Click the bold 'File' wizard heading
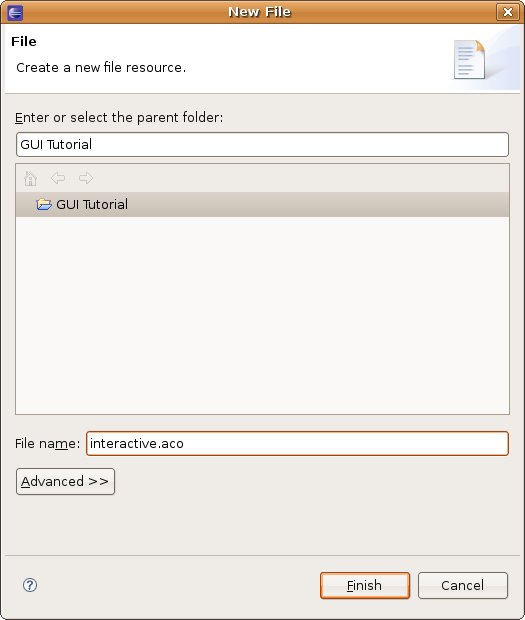The width and height of the screenshot is (525, 620). [x=24, y=42]
